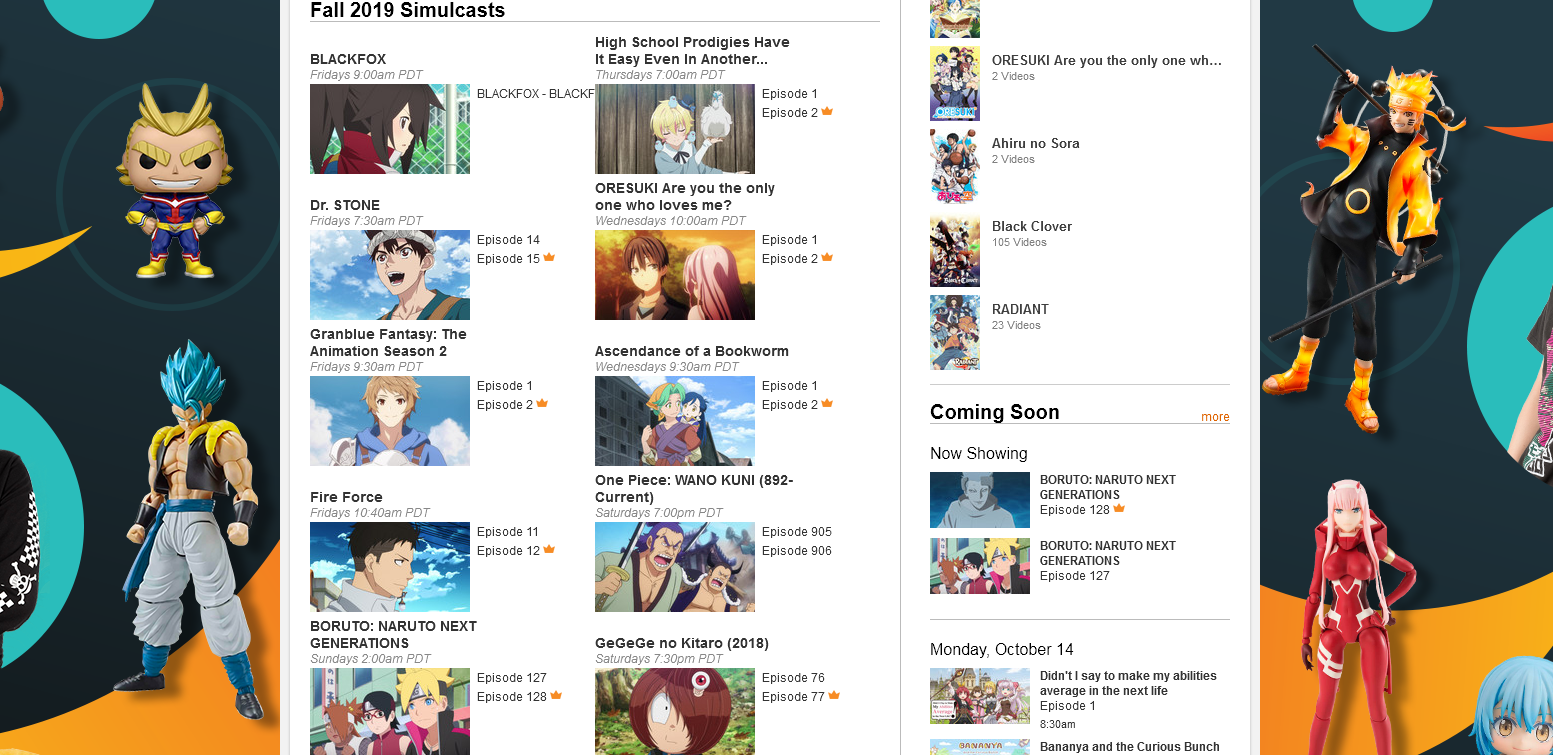Image resolution: width=1553 pixels, height=755 pixels.
Task: Open One Piece WANO KUNI Episode 905
Action: point(796,532)
